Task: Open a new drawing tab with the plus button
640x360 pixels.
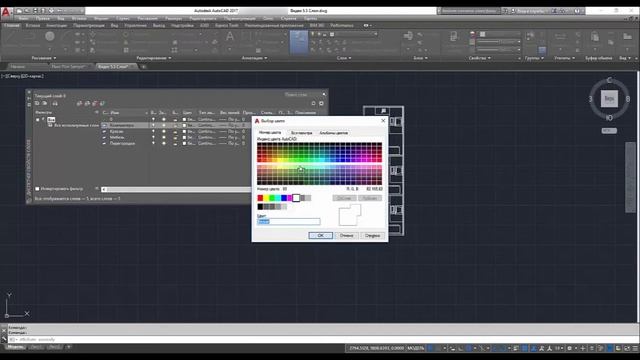Action: point(143,67)
